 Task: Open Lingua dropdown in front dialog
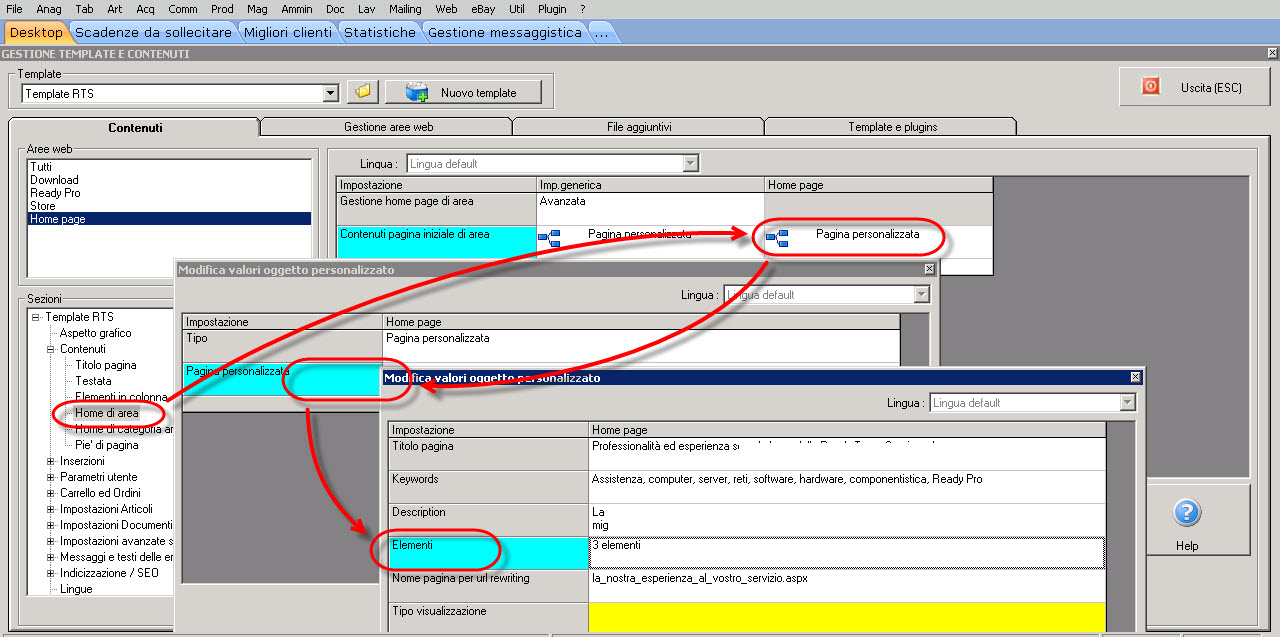(1128, 403)
